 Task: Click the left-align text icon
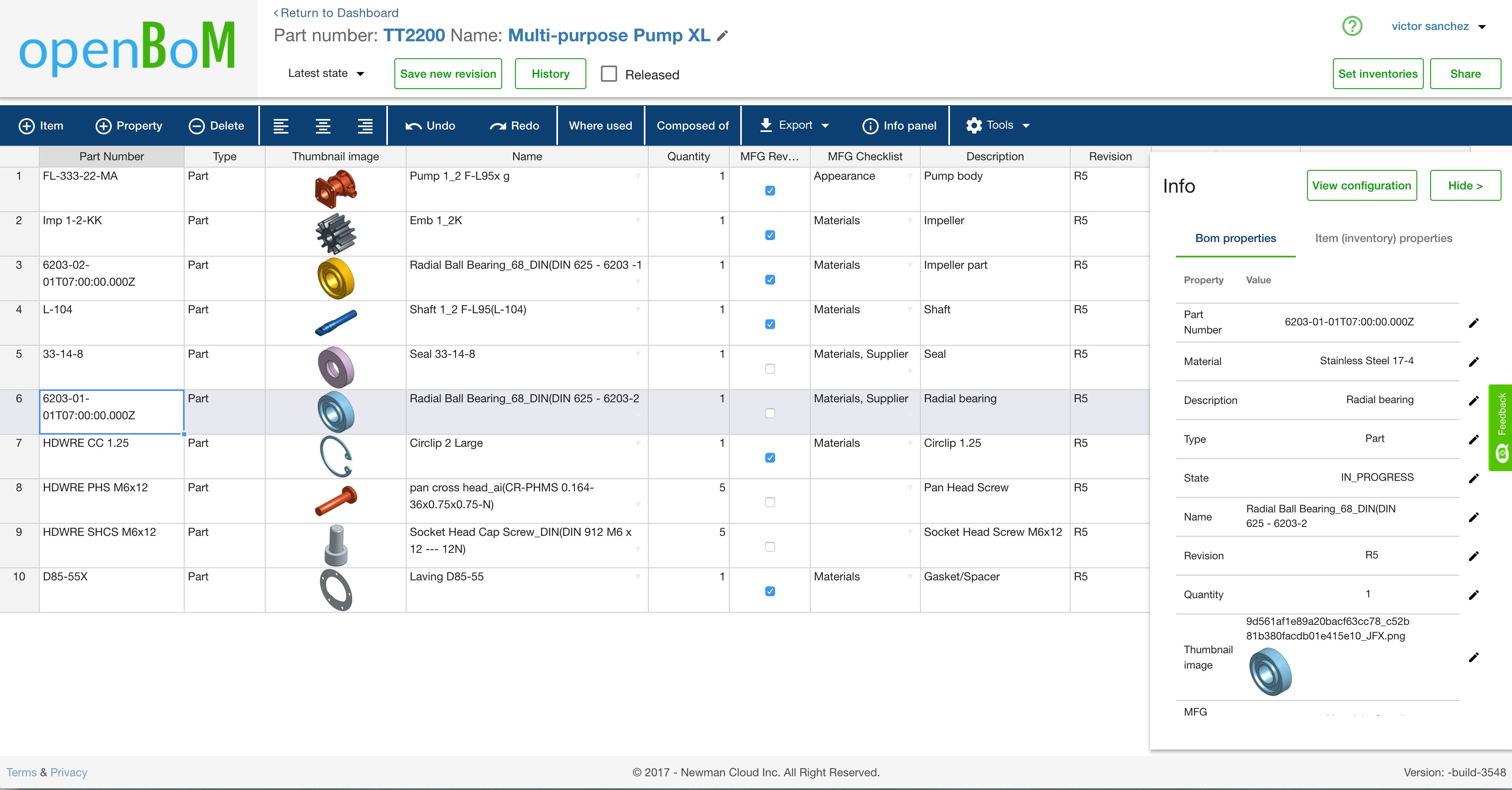point(281,125)
